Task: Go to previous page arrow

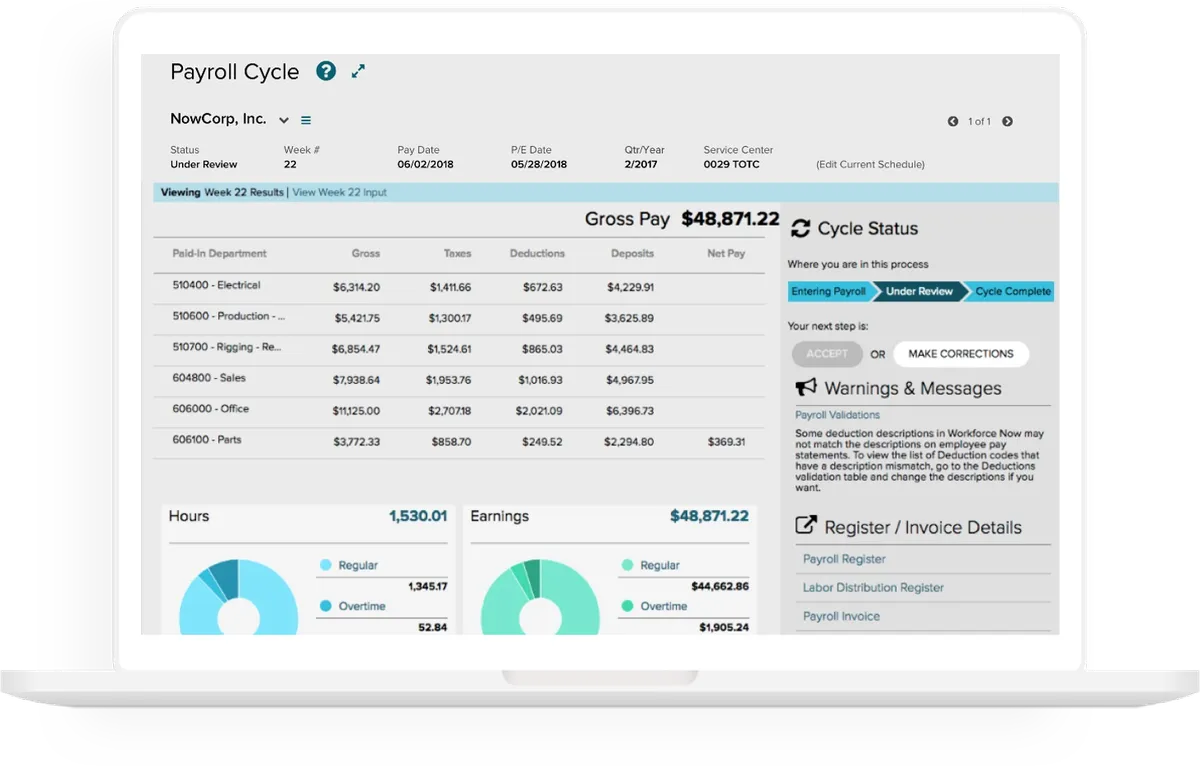Action: [x=953, y=122]
